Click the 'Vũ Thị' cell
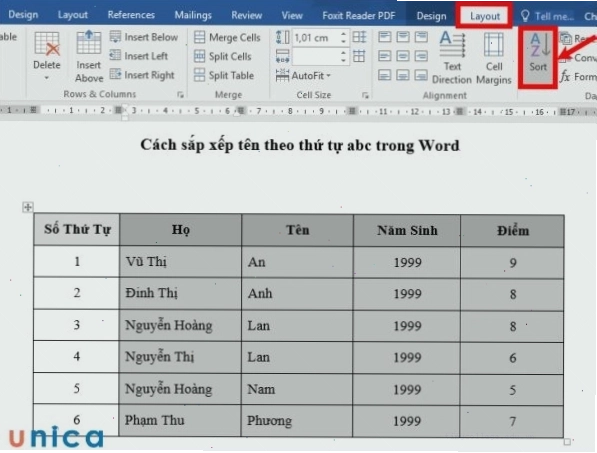Screen dimensions: 597x453 180,262
